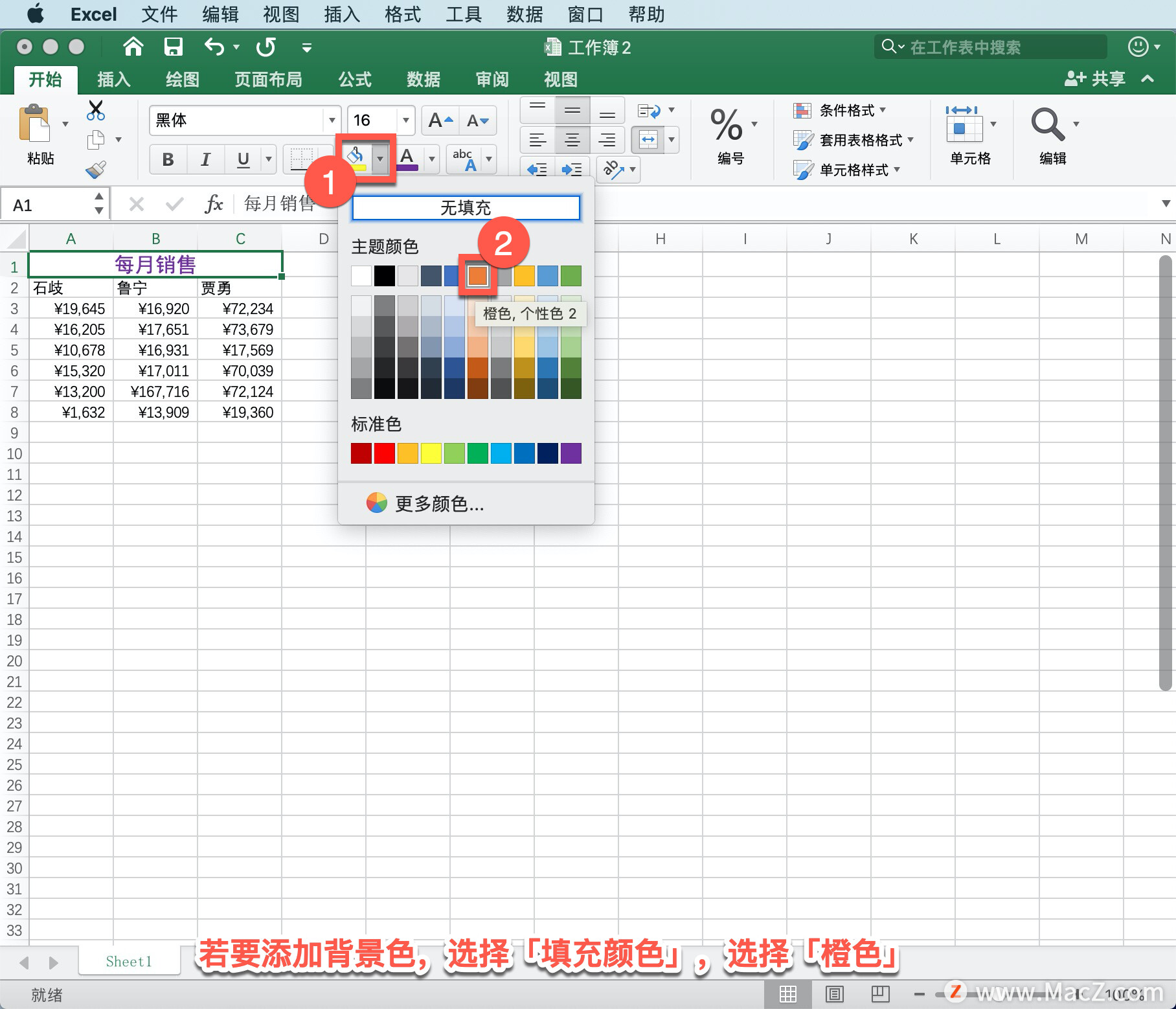Click the Home icon in title bar
This screenshot has height=1009, width=1176.
click(133, 47)
